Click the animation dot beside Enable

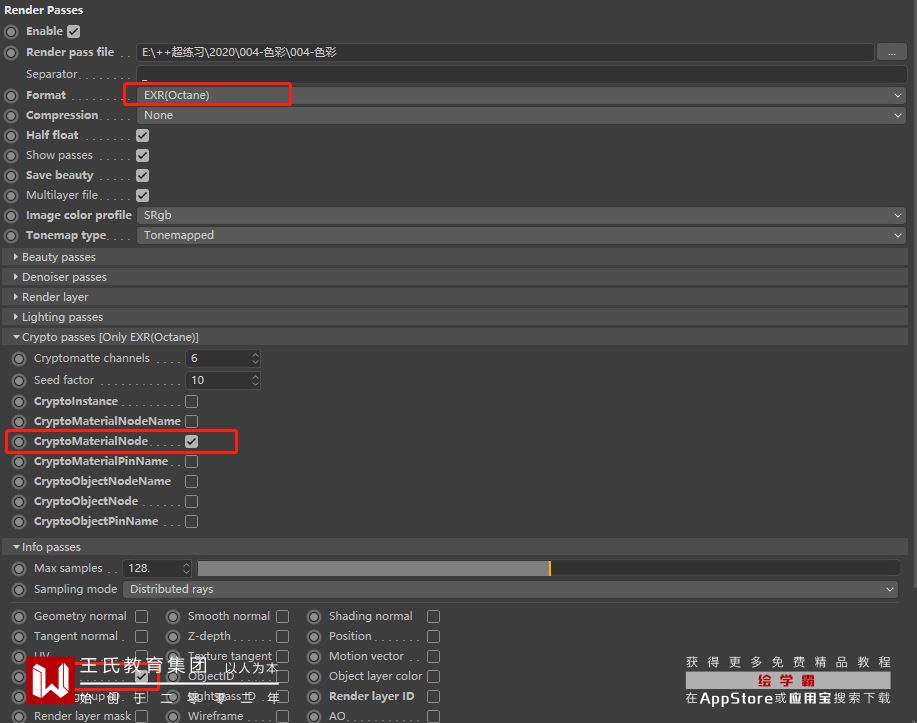point(11,32)
